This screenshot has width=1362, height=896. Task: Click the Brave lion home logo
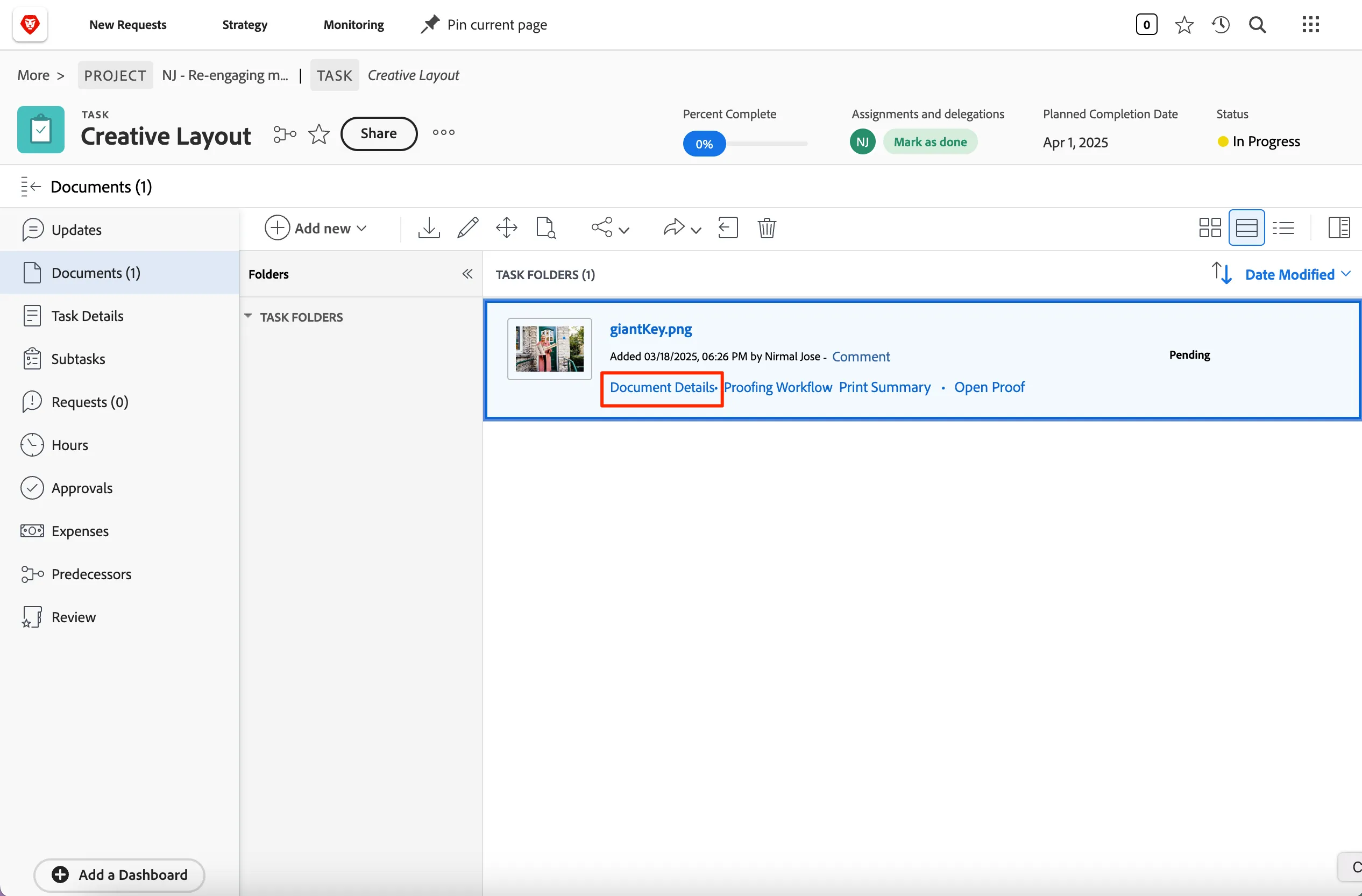(30, 25)
